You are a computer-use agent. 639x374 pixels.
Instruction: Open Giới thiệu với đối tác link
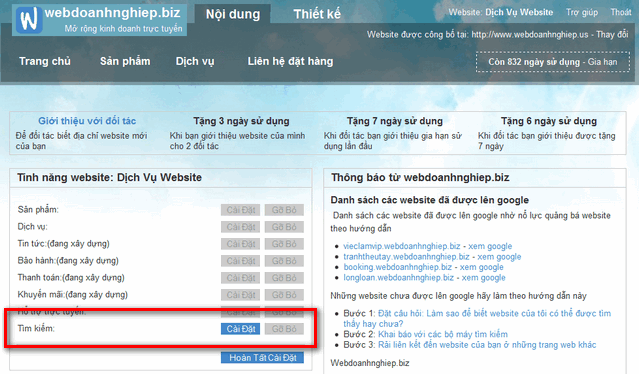(87, 121)
